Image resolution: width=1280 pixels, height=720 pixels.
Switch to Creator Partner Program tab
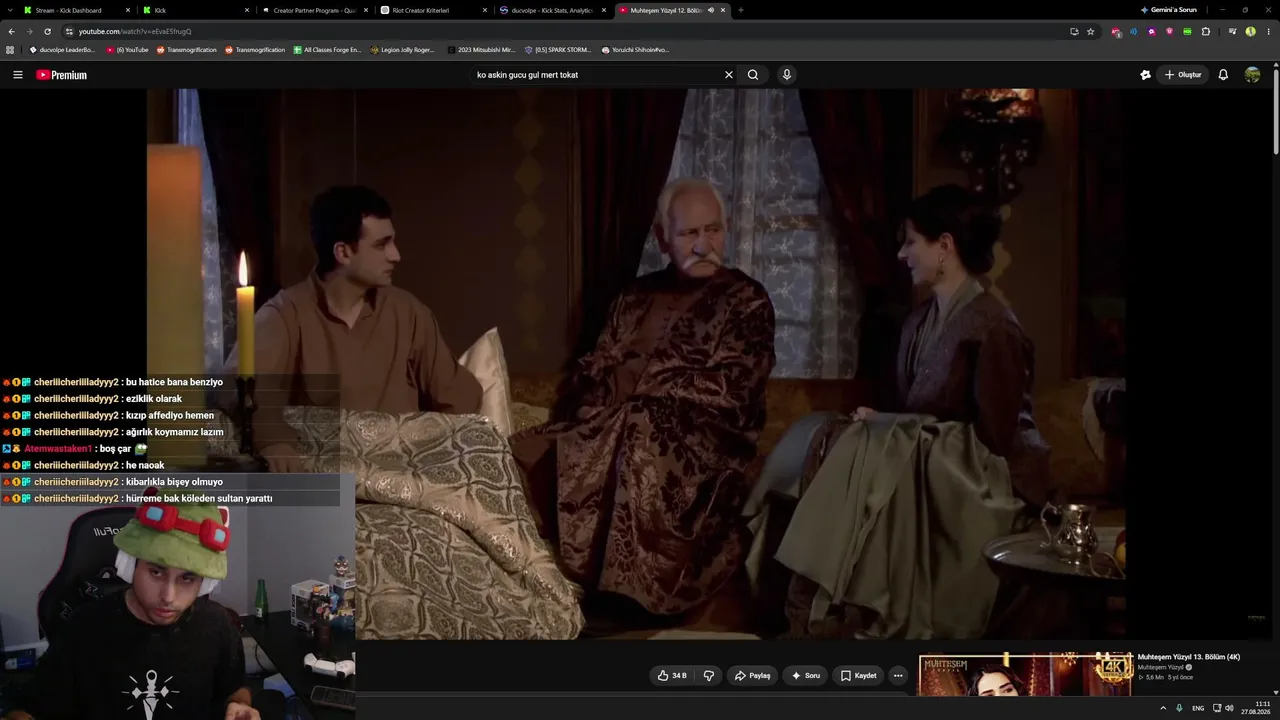[314, 10]
